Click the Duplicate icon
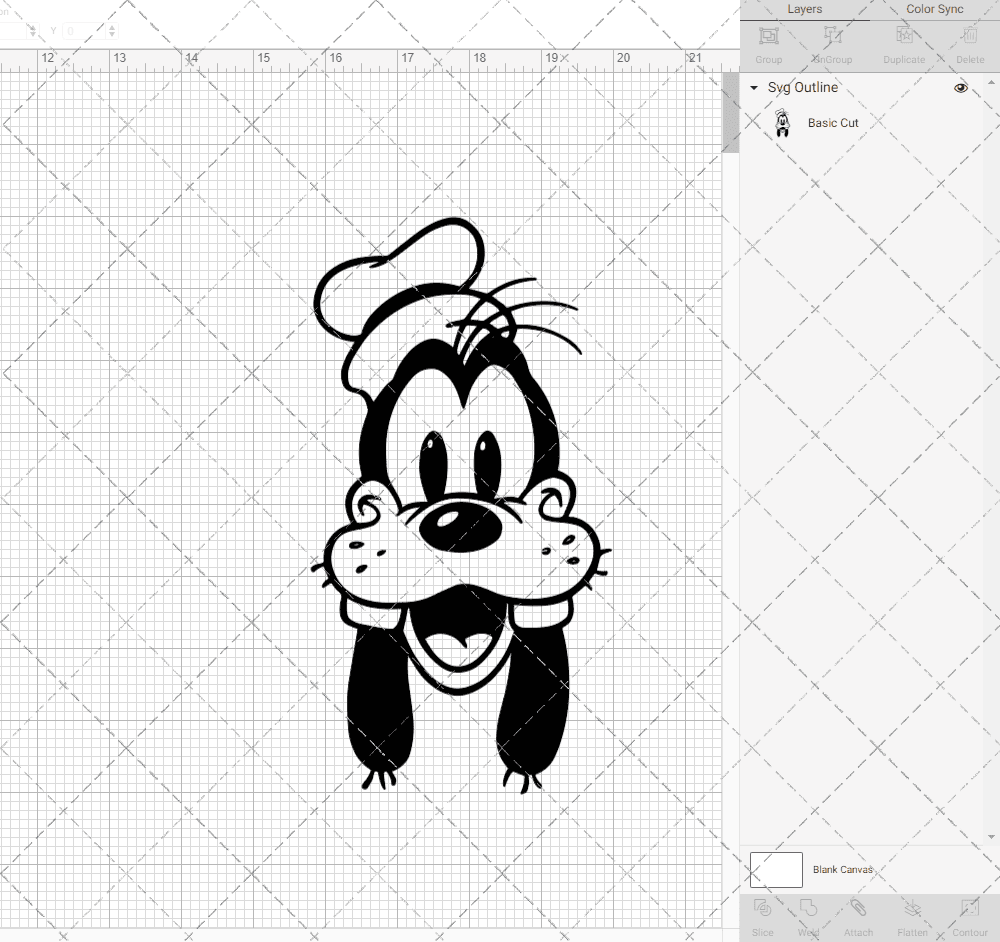 (904, 36)
